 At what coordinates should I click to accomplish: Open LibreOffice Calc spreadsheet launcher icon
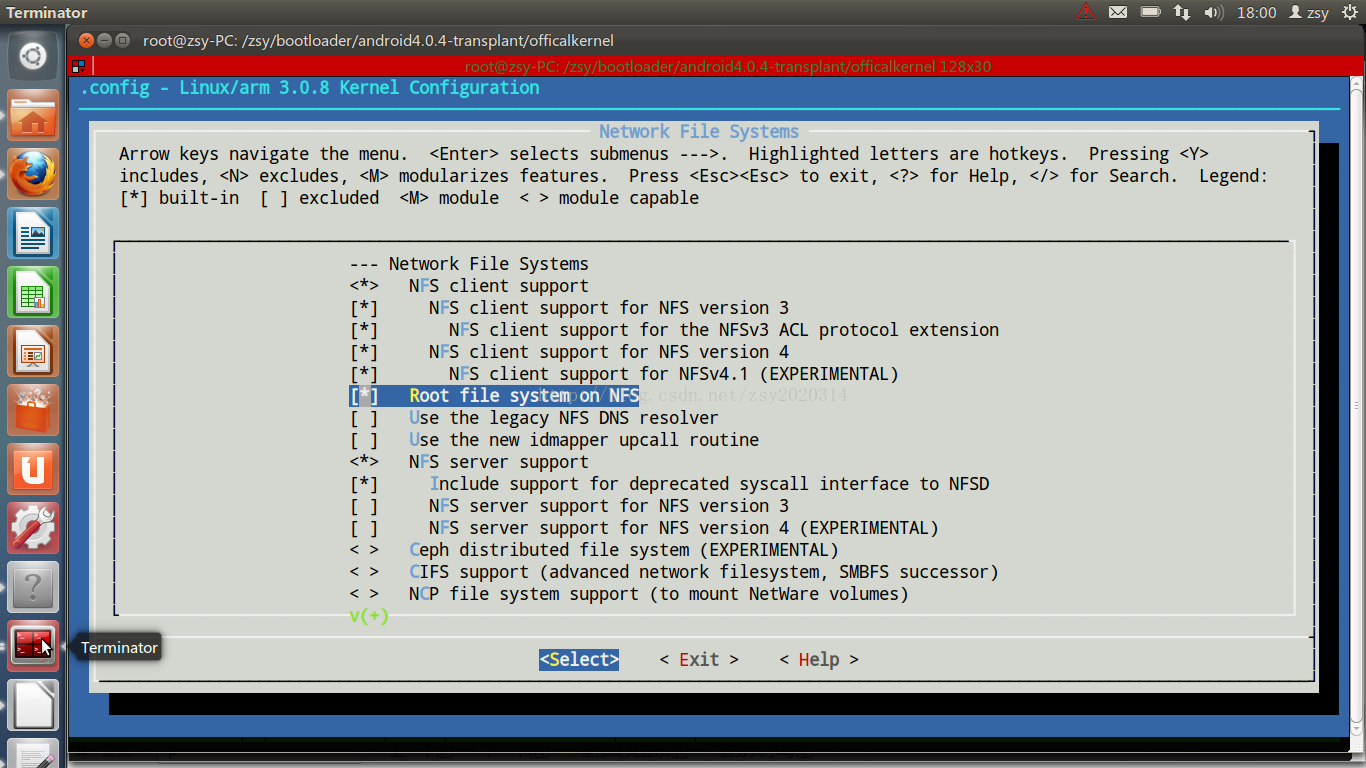tap(33, 293)
